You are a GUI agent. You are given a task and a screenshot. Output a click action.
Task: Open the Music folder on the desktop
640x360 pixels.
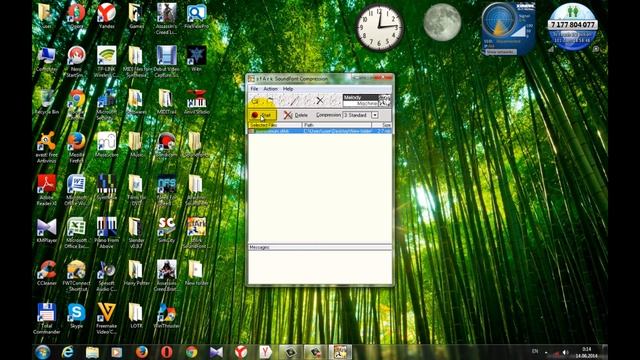[136, 145]
